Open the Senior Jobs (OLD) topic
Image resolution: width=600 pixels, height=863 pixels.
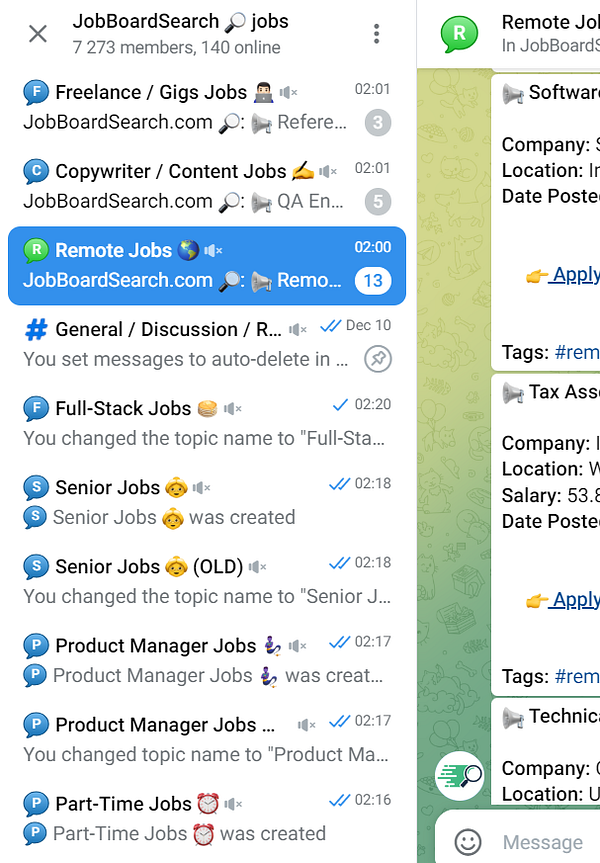pyautogui.click(x=207, y=582)
